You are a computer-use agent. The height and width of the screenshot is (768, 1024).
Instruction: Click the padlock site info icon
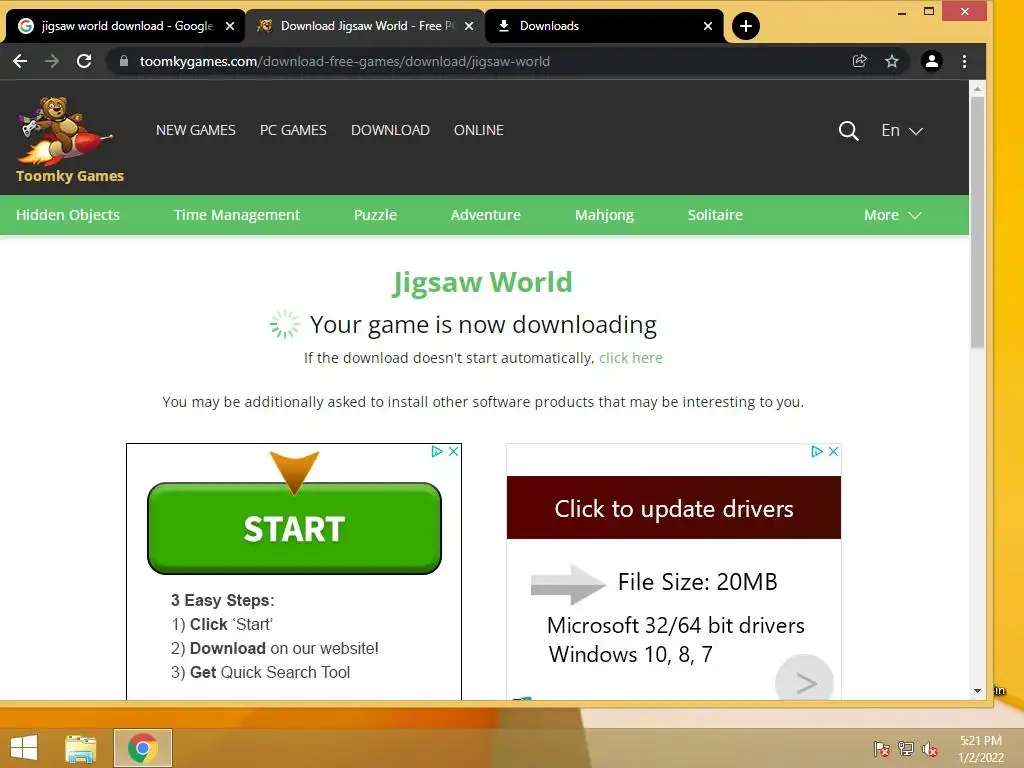tap(124, 61)
